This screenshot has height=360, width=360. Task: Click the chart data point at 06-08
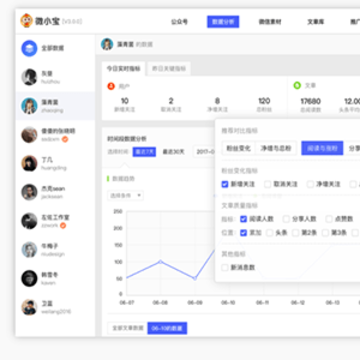(x=160, y=262)
